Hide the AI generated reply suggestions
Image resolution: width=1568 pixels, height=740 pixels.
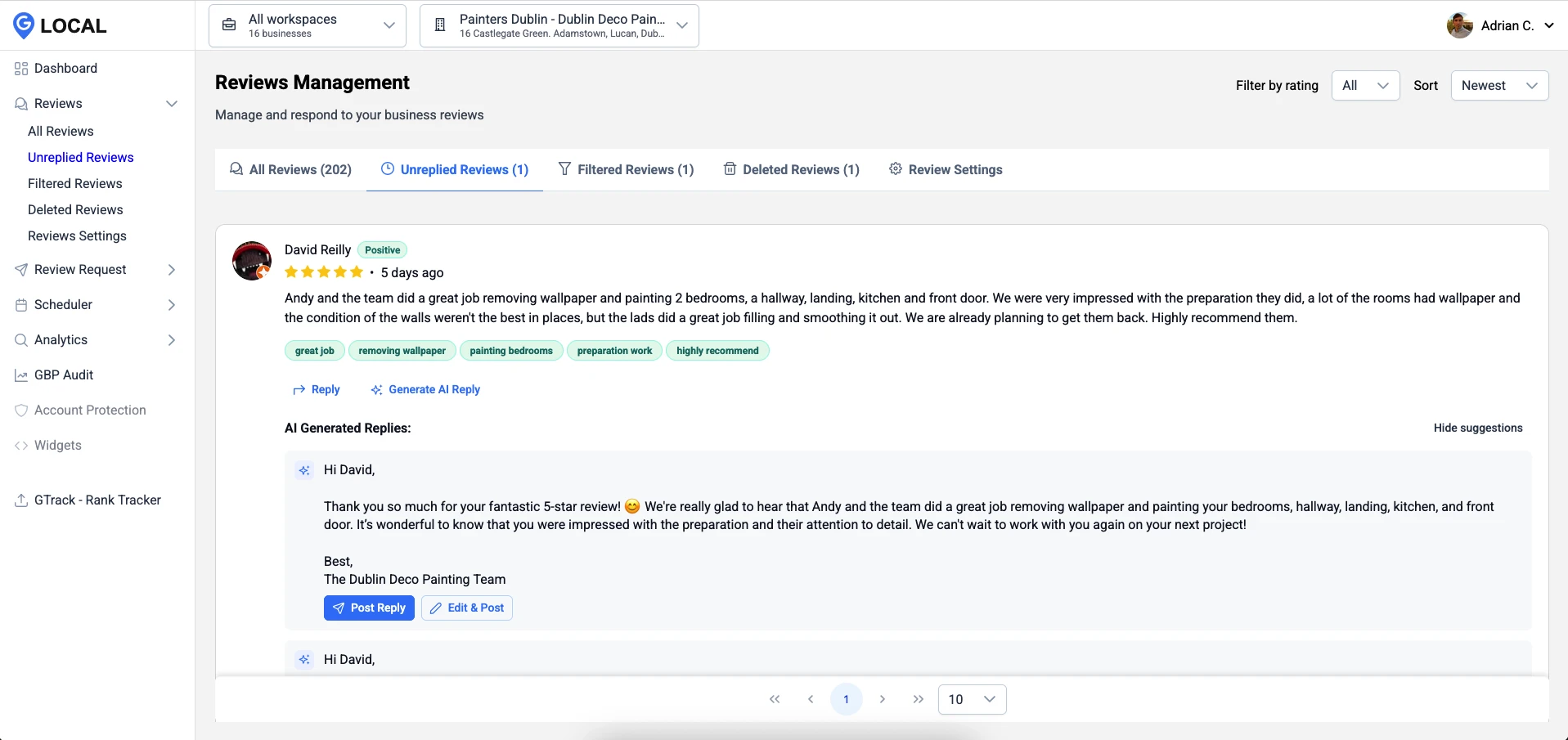click(x=1478, y=428)
